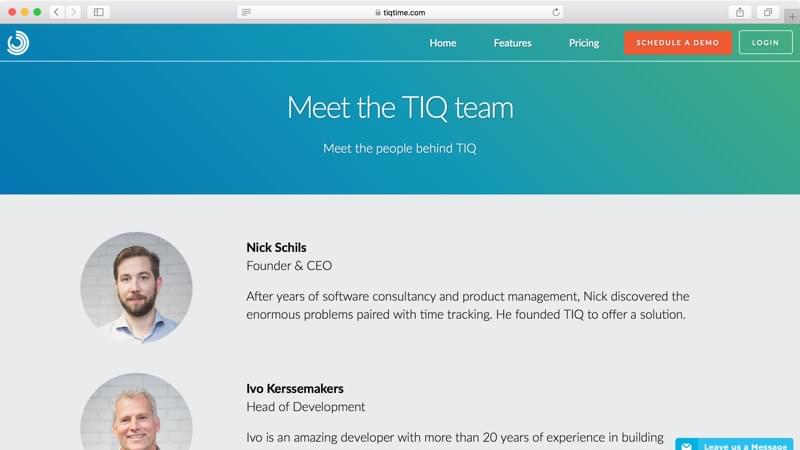The height and width of the screenshot is (450, 800).
Task: Click Schedule a Demo button
Action: [x=678, y=42]
